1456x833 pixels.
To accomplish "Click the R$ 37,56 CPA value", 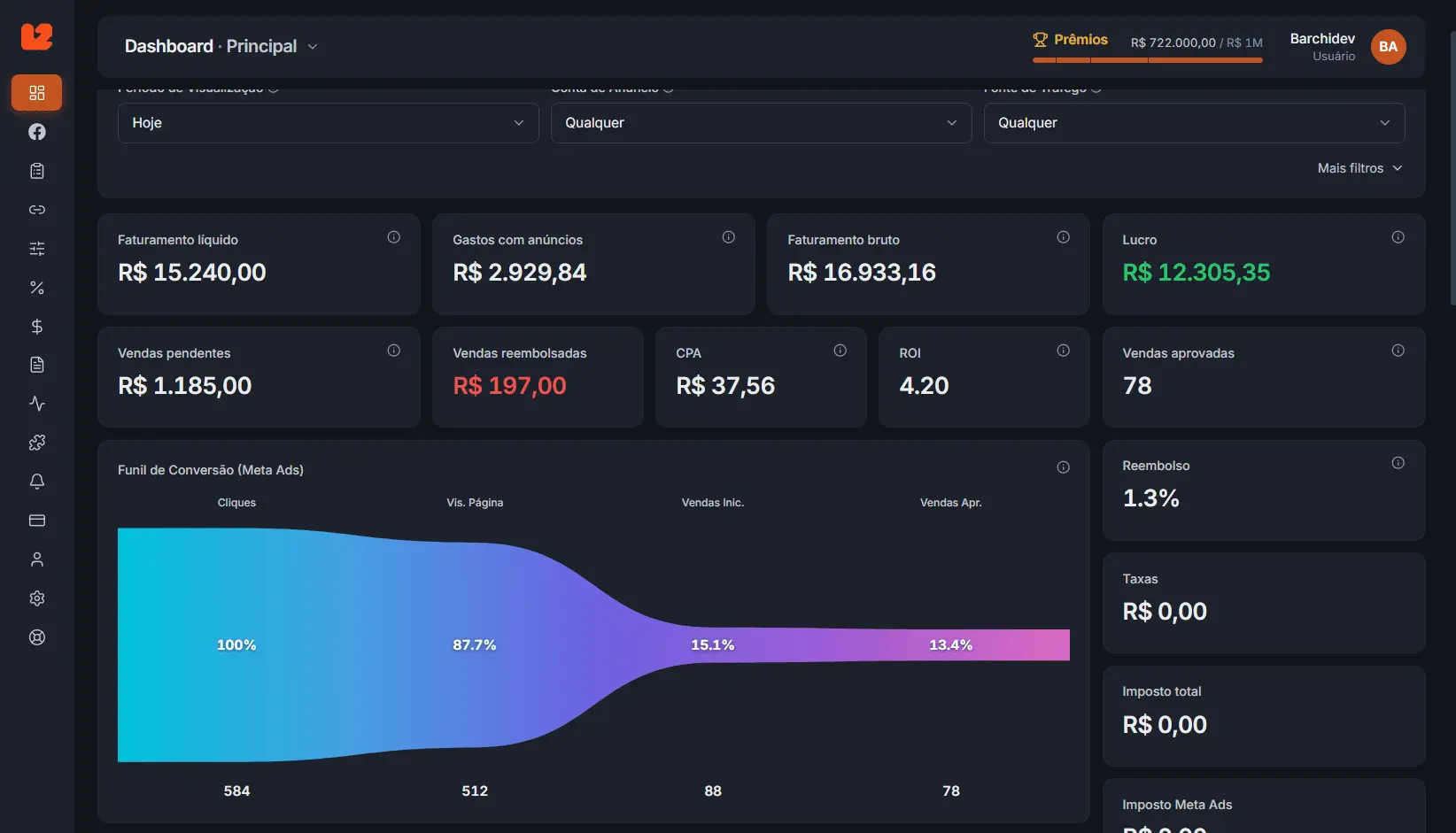I will coord(725,386).
